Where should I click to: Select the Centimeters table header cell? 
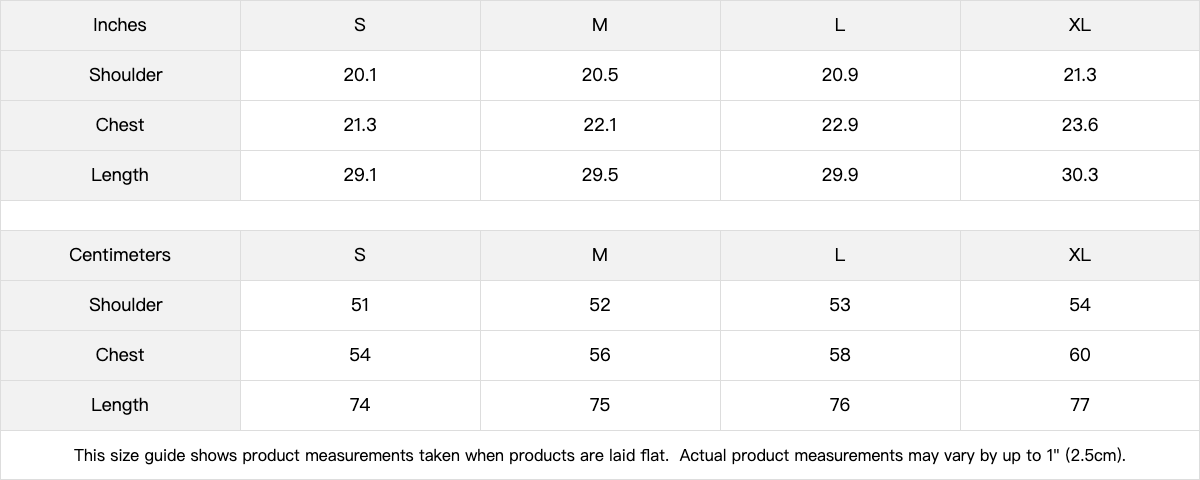pos(120,255)
